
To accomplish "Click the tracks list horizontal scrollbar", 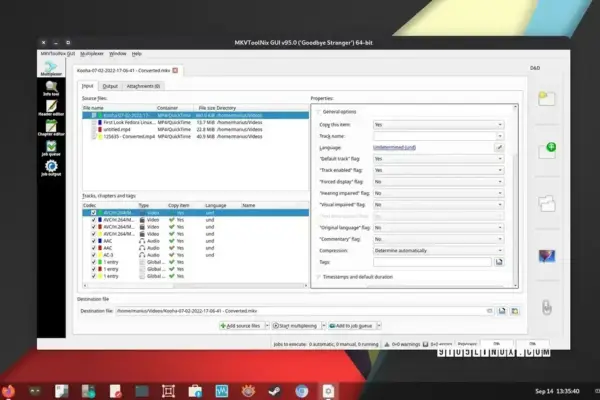I will (x=195, y=286).
